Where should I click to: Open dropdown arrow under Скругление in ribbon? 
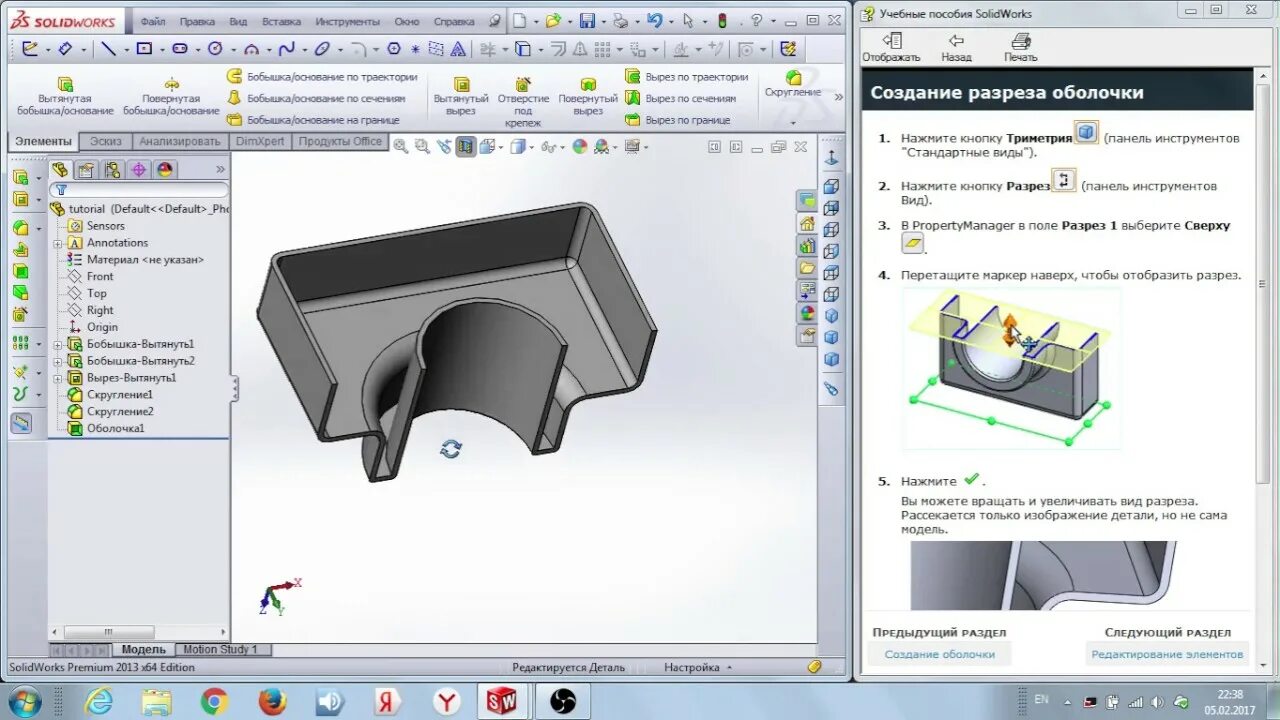pyautogui.click(x=793, y=123)
